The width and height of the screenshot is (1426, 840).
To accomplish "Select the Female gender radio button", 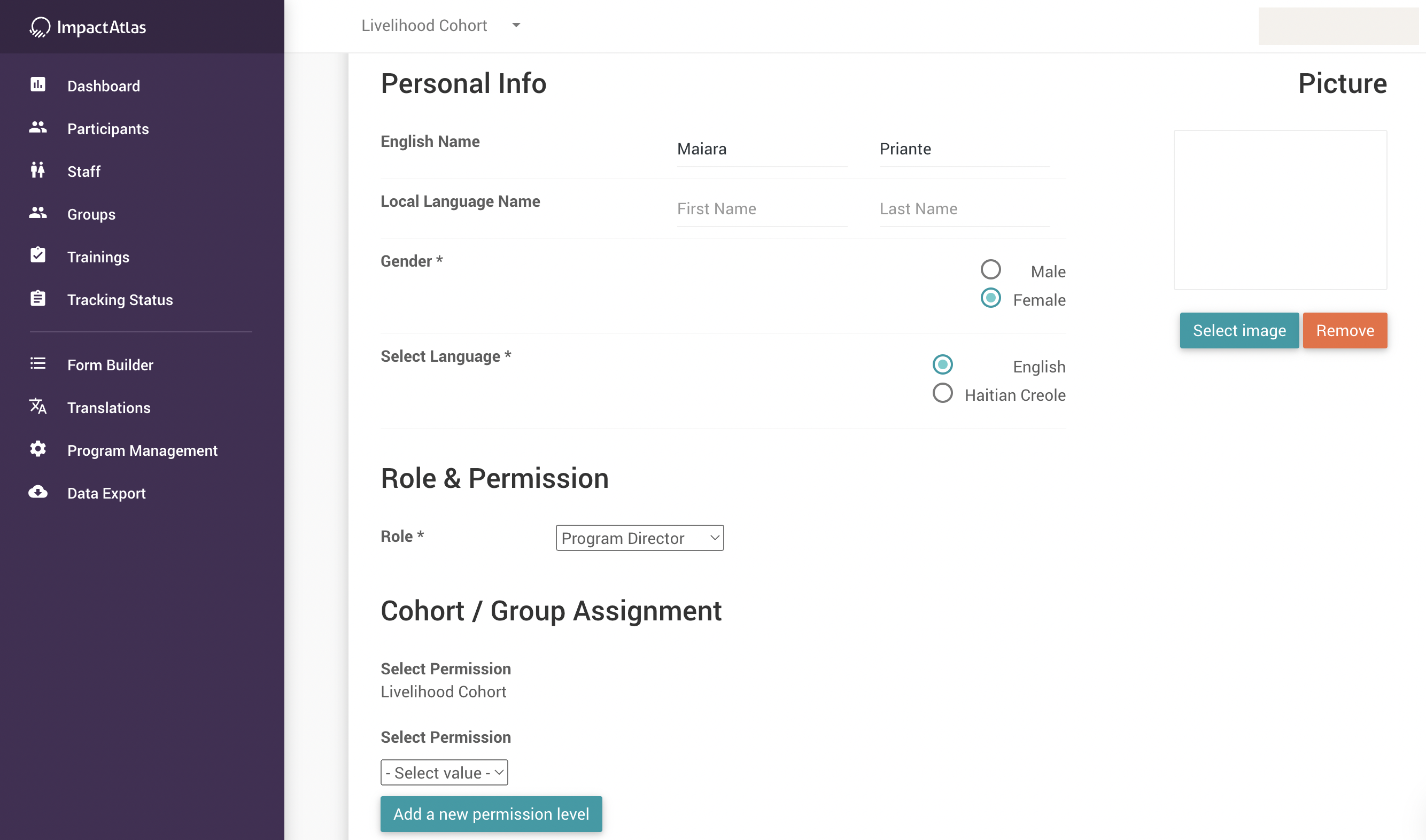I will [x=991, y=298].
